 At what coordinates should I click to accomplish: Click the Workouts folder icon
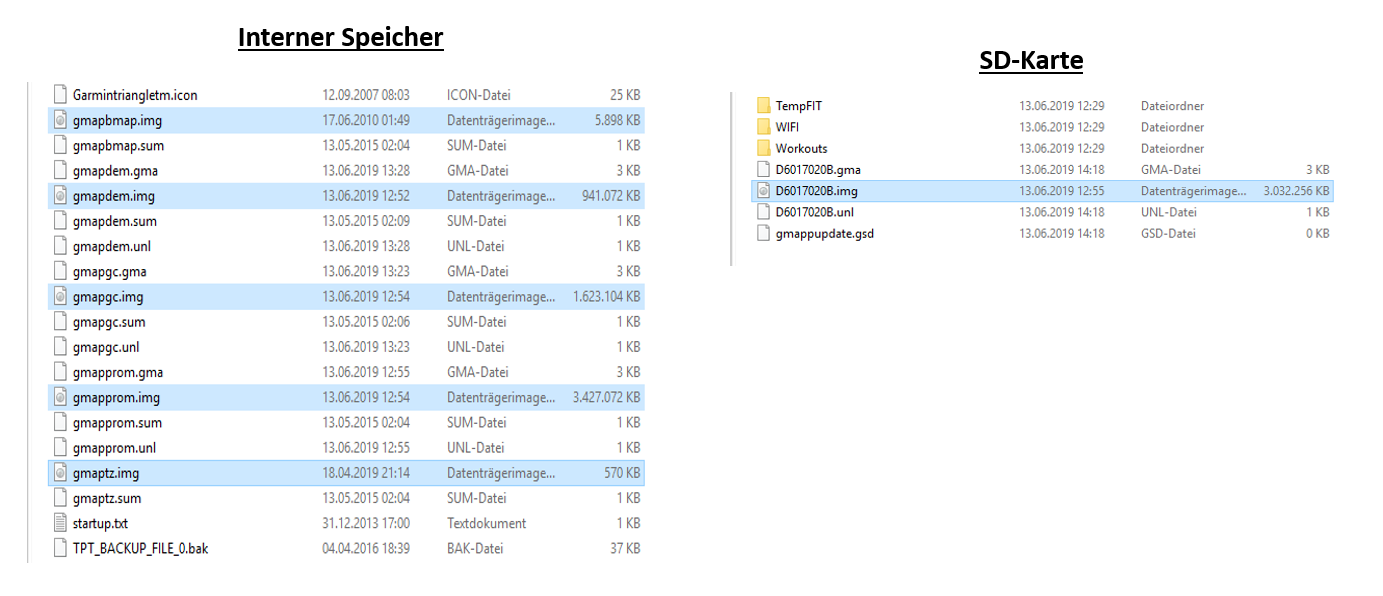764,149
